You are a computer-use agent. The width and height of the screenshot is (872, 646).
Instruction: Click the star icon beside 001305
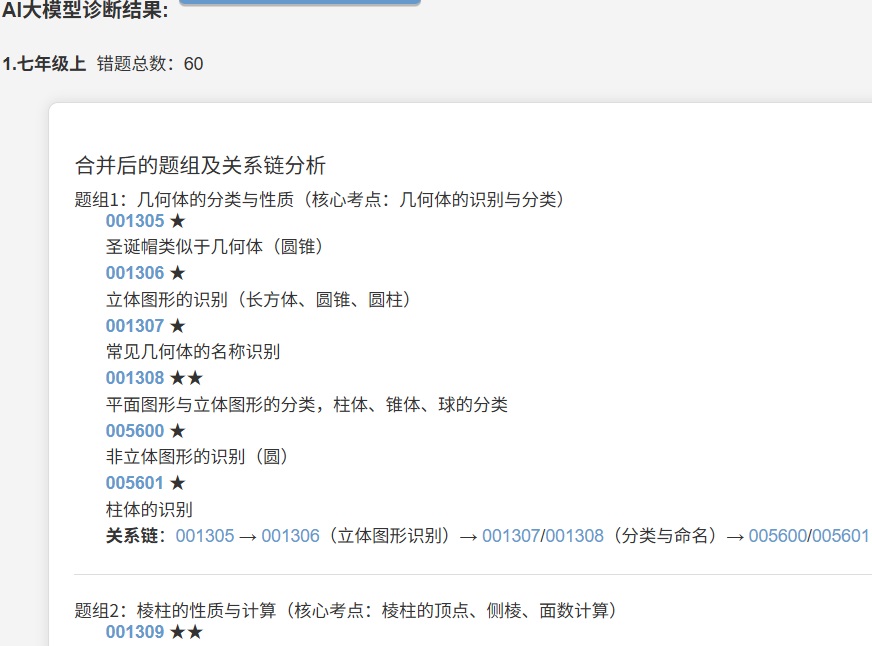click(178, 221)
